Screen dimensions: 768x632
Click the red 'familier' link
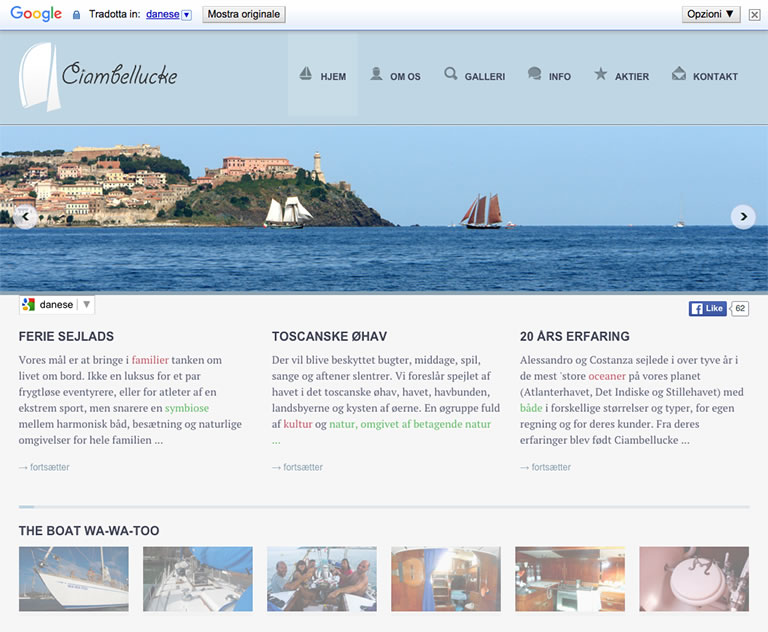tap(150, 360)
